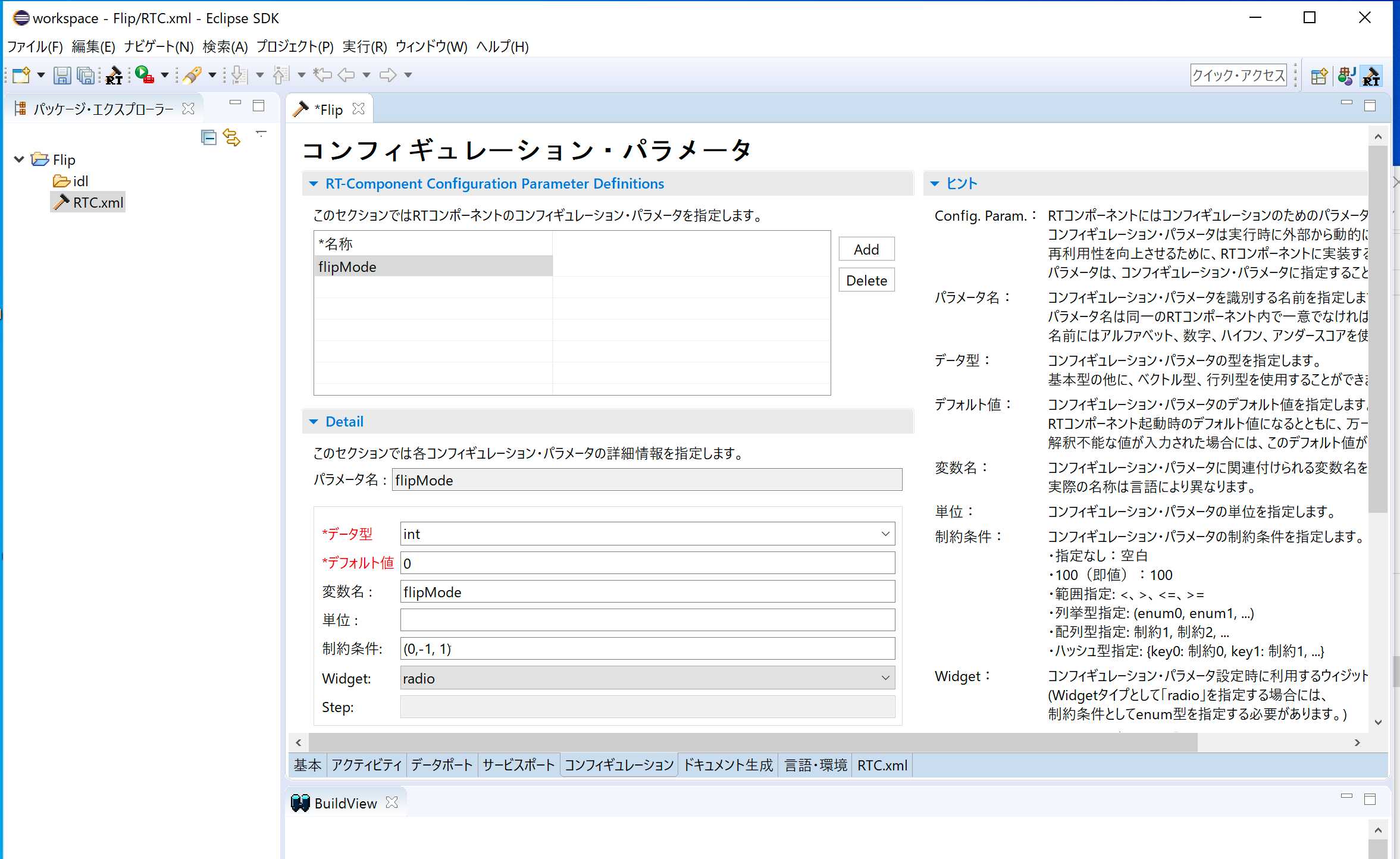Maximize the BuildView panel

tap(1370, 799)
